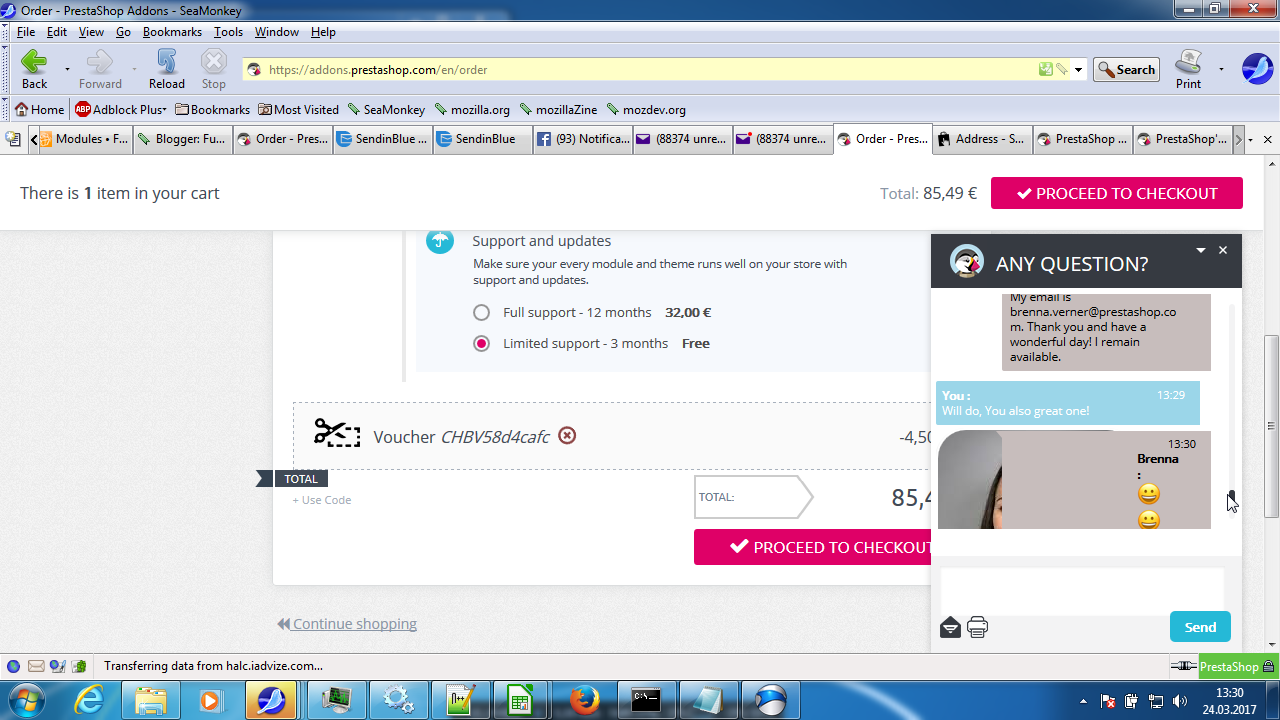Open Composer from the status bar
Image resolution: width=1280 pixels, height=720 pixels.
(x=57, y=666)
